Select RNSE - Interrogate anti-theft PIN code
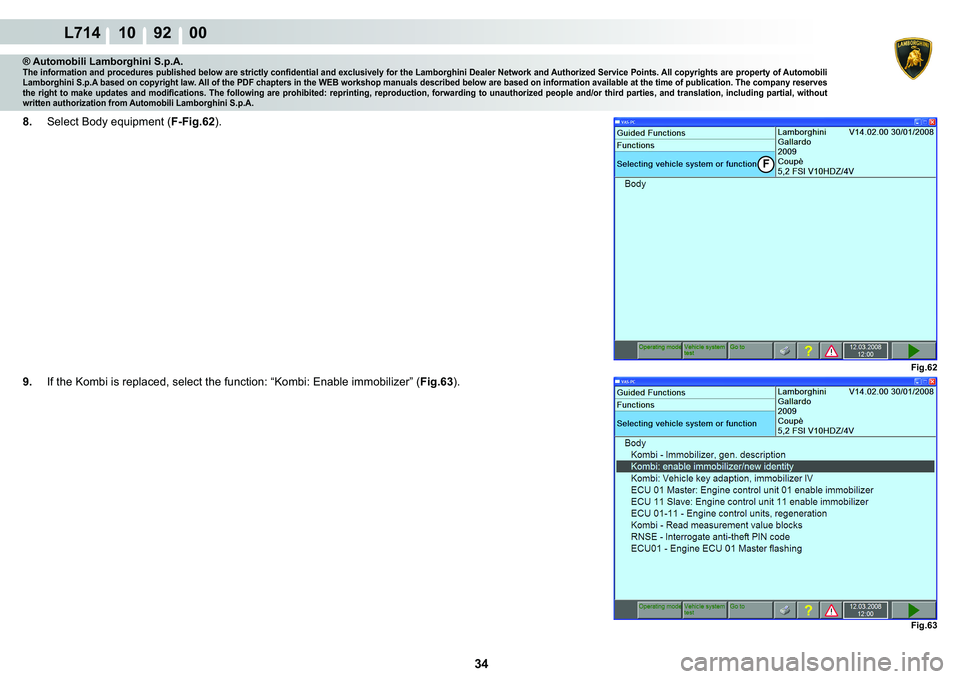Image resolution: width=960 pixels, height=679 pixels. [x=710, y=536]
